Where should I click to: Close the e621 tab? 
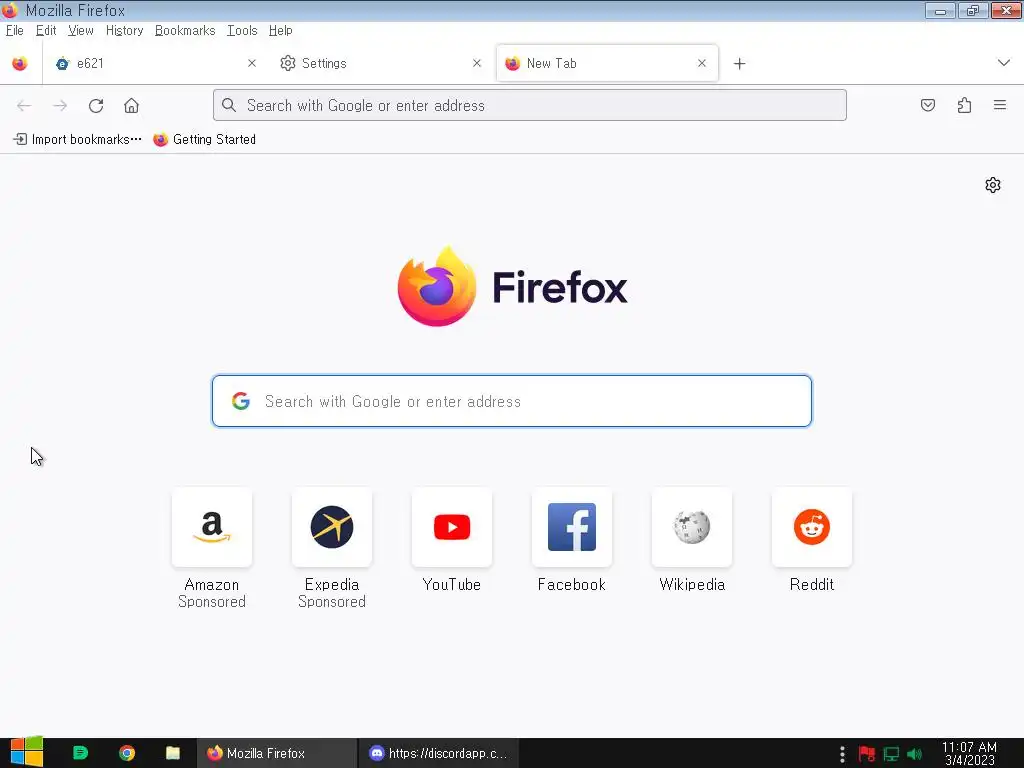[x=252, y=63]
